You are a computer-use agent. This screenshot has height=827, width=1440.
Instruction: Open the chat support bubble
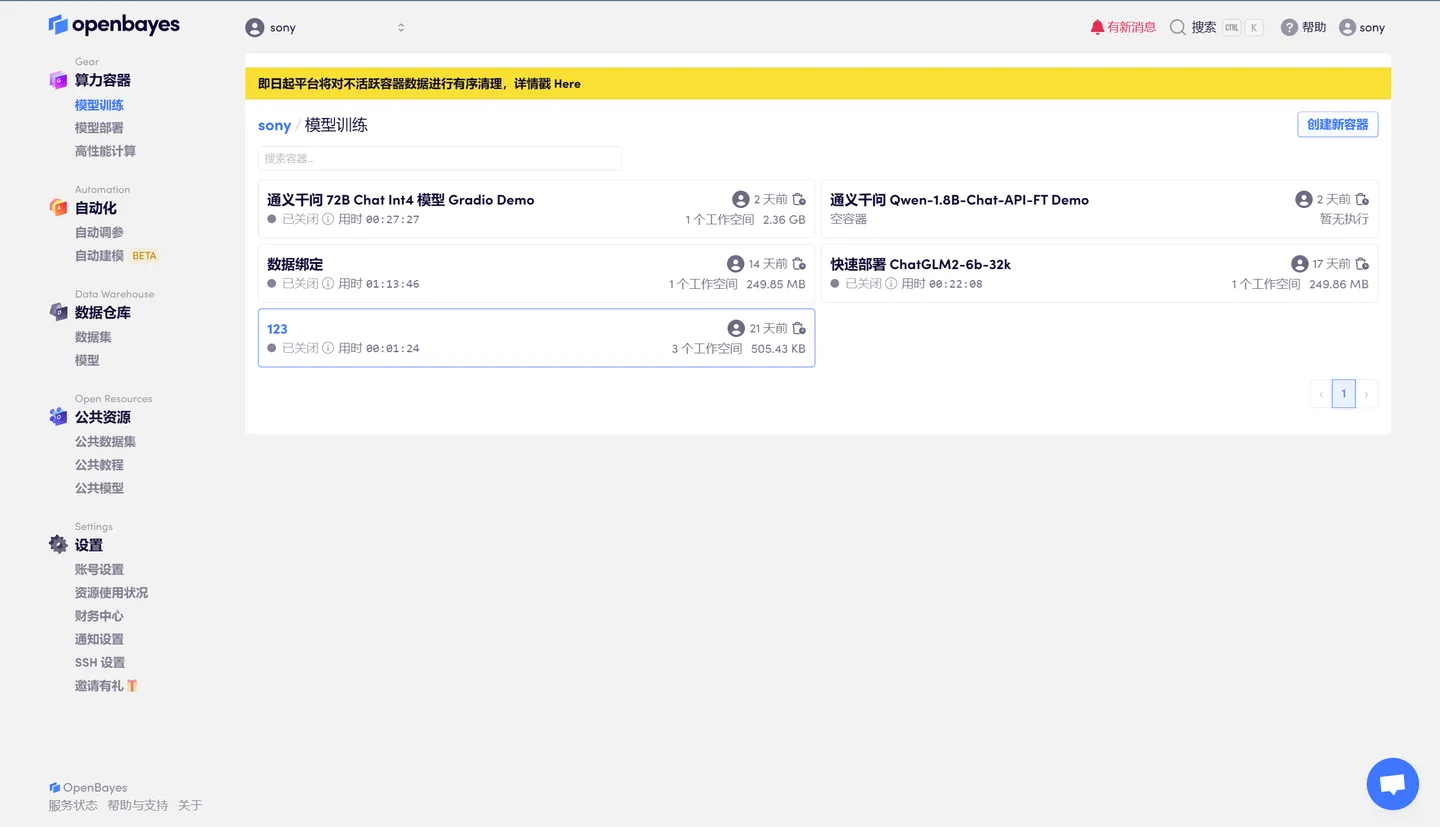[1392, 783]
